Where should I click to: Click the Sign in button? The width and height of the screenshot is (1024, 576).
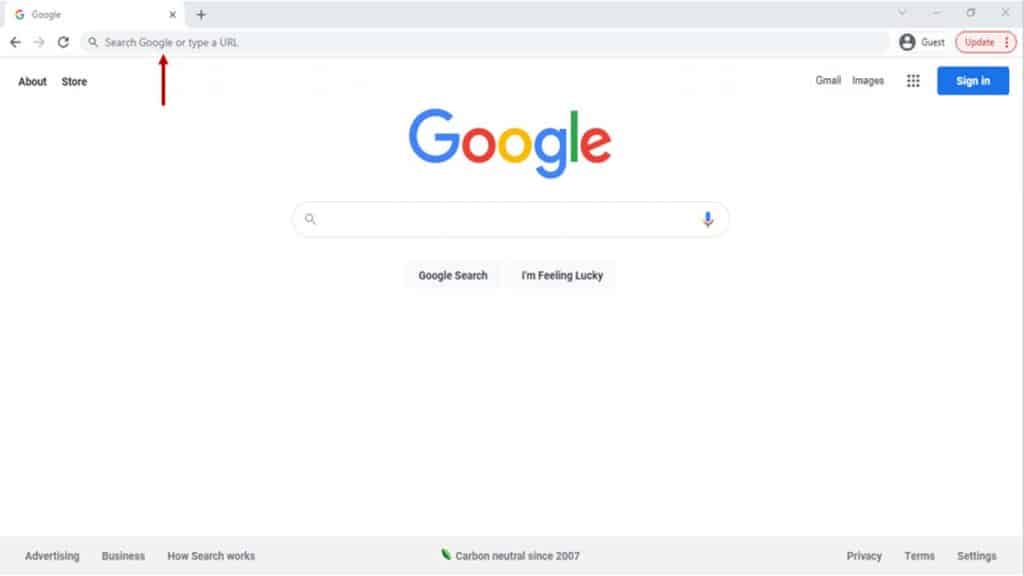tap(972, 81)
